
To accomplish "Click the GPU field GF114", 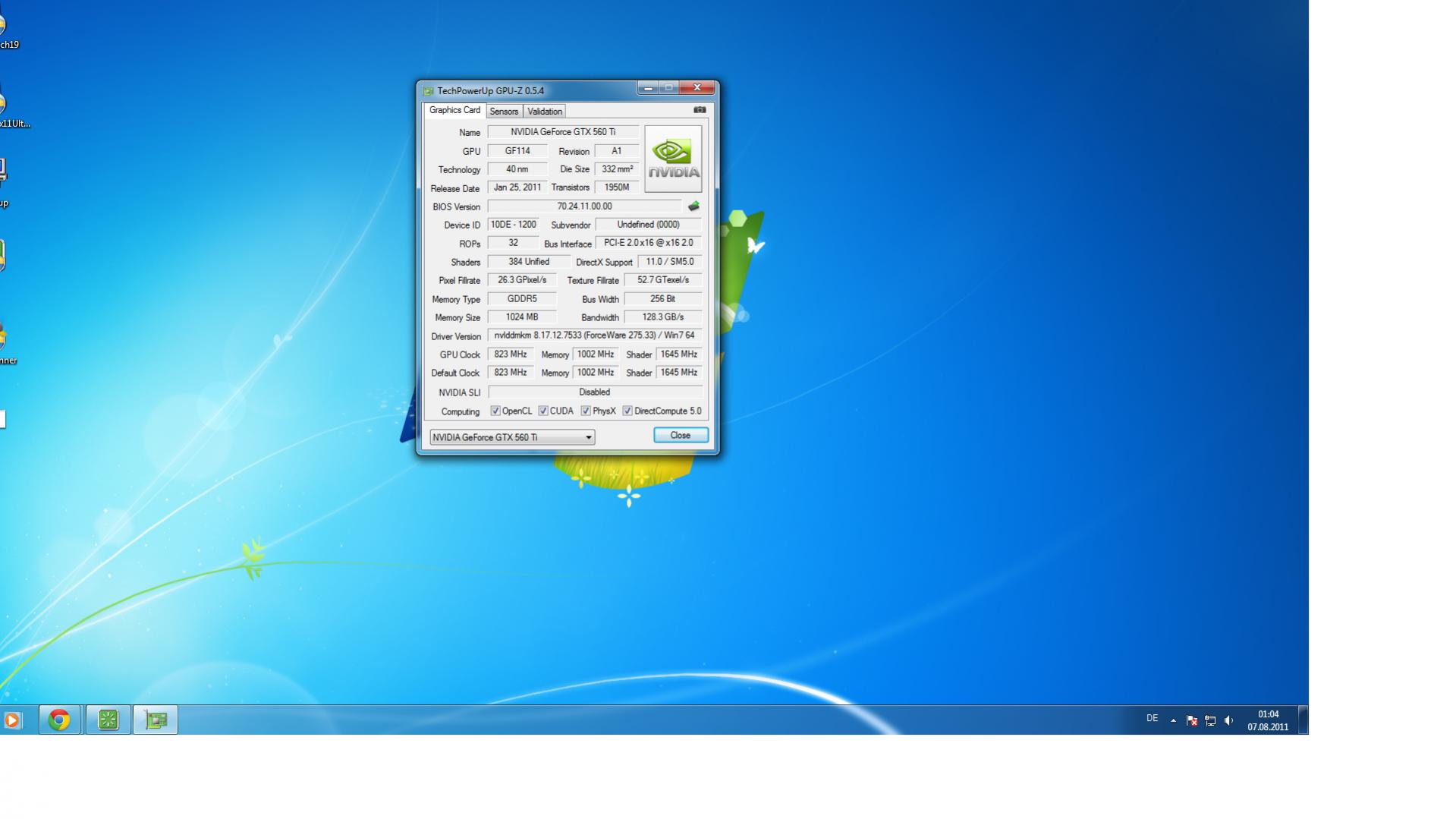I will click(517, 151).
